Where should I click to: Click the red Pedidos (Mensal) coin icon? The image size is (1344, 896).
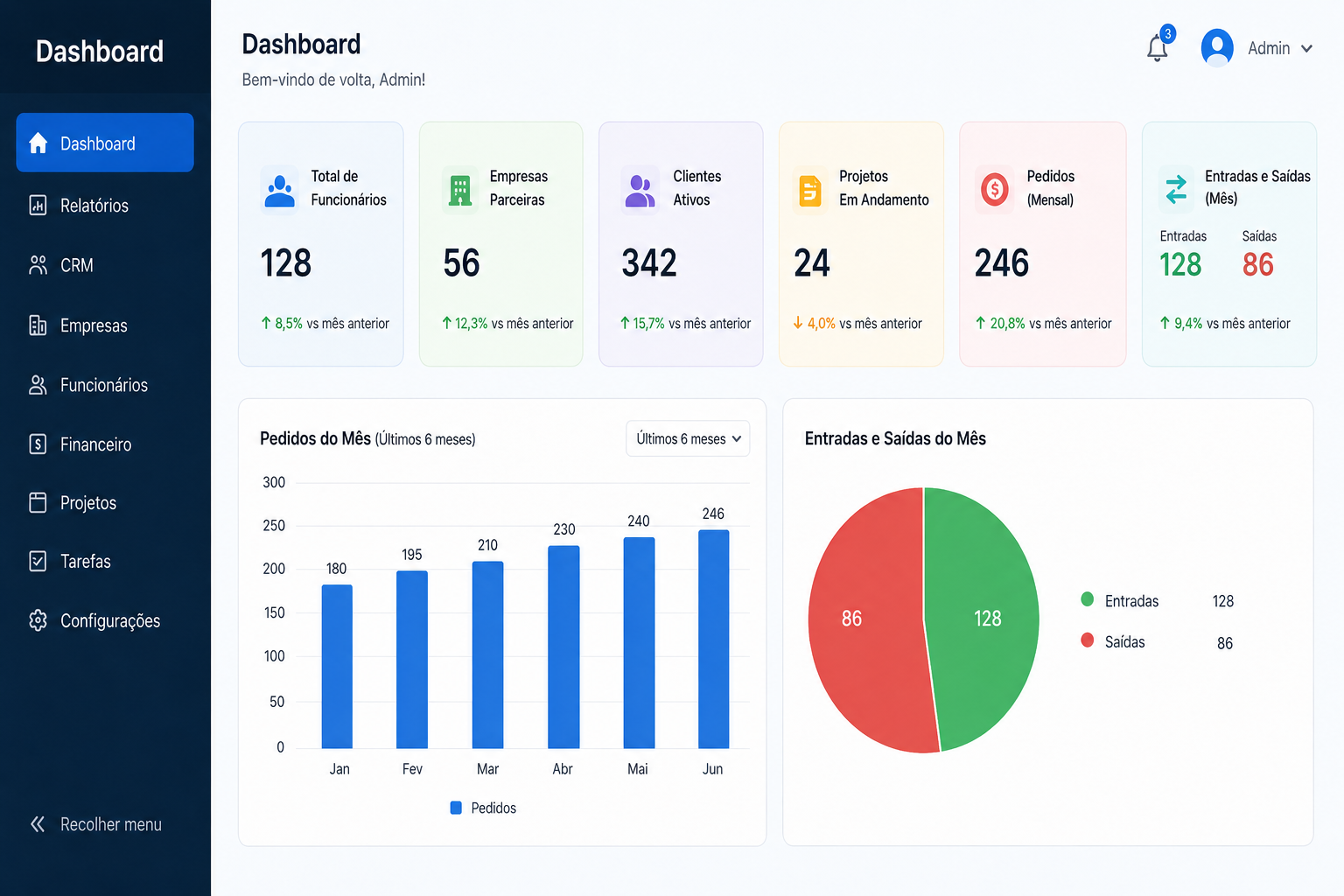tap(995, 189)
